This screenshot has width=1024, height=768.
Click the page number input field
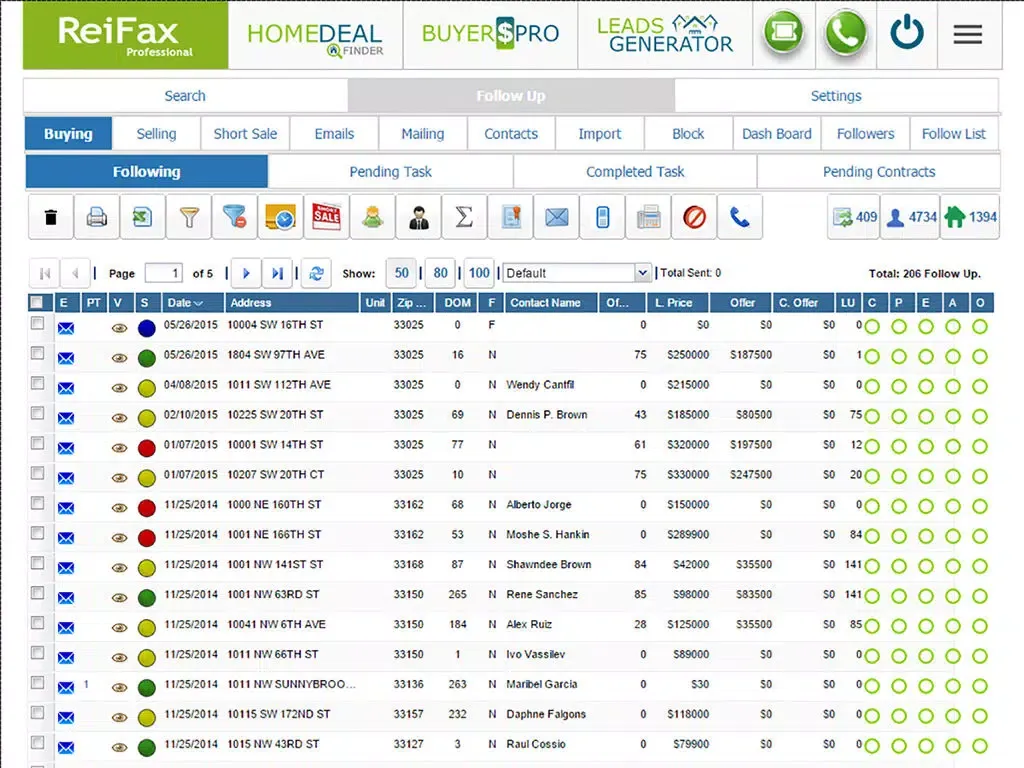click(164, 273)
